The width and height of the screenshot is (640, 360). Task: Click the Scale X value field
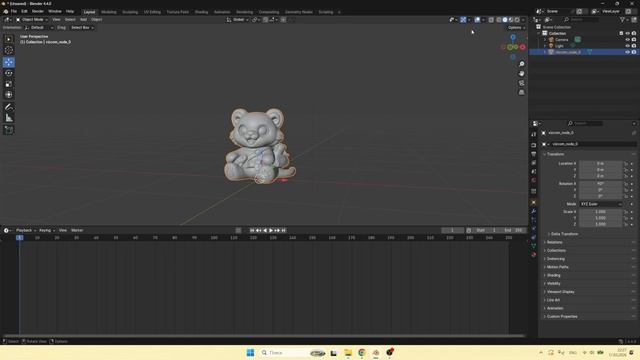point(601,212)
